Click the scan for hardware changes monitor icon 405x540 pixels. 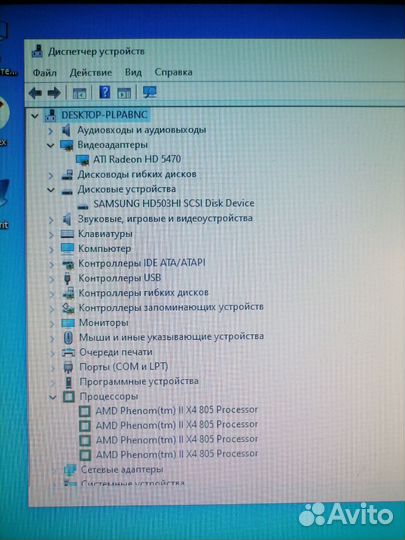149,92
